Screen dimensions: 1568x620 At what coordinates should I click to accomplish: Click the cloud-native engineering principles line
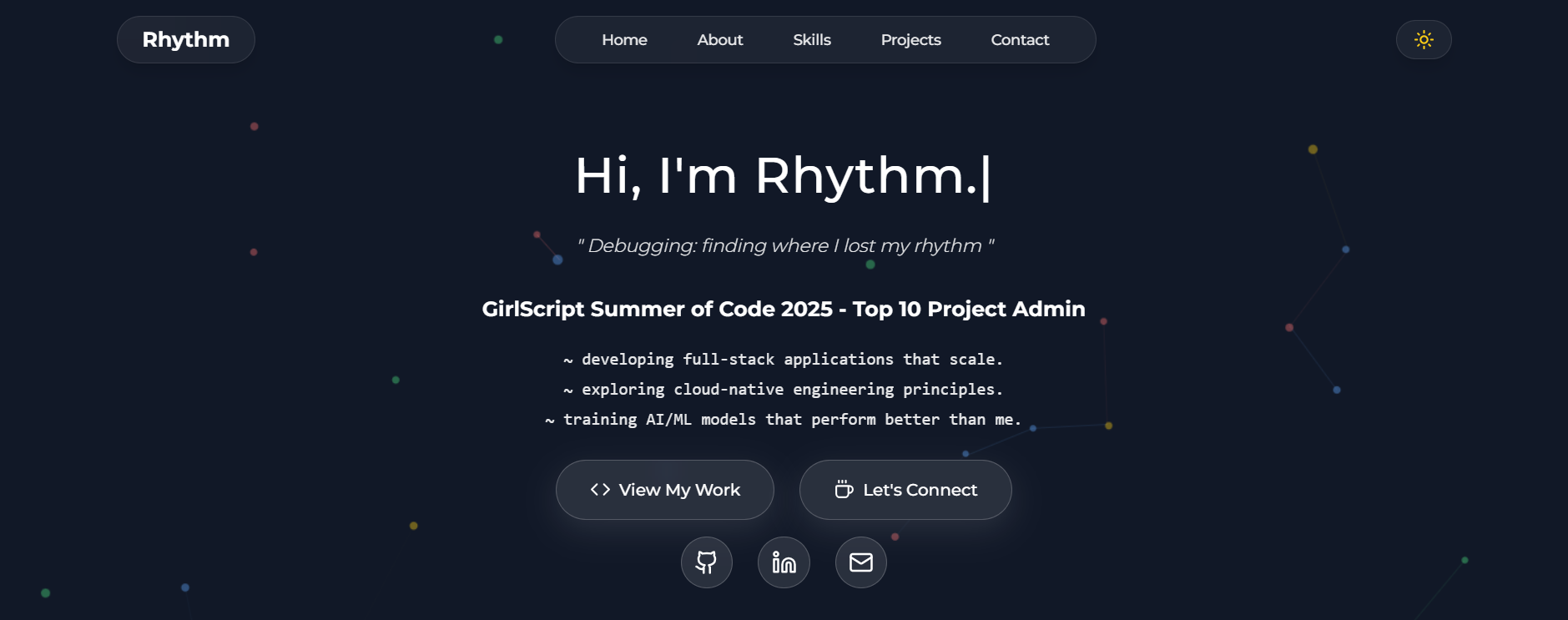783,389
